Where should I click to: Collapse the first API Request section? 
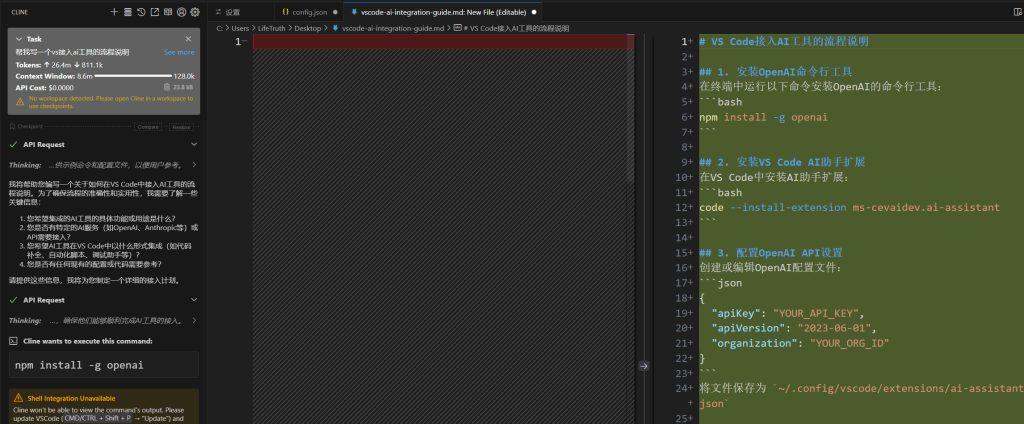(x=194, y=144)
